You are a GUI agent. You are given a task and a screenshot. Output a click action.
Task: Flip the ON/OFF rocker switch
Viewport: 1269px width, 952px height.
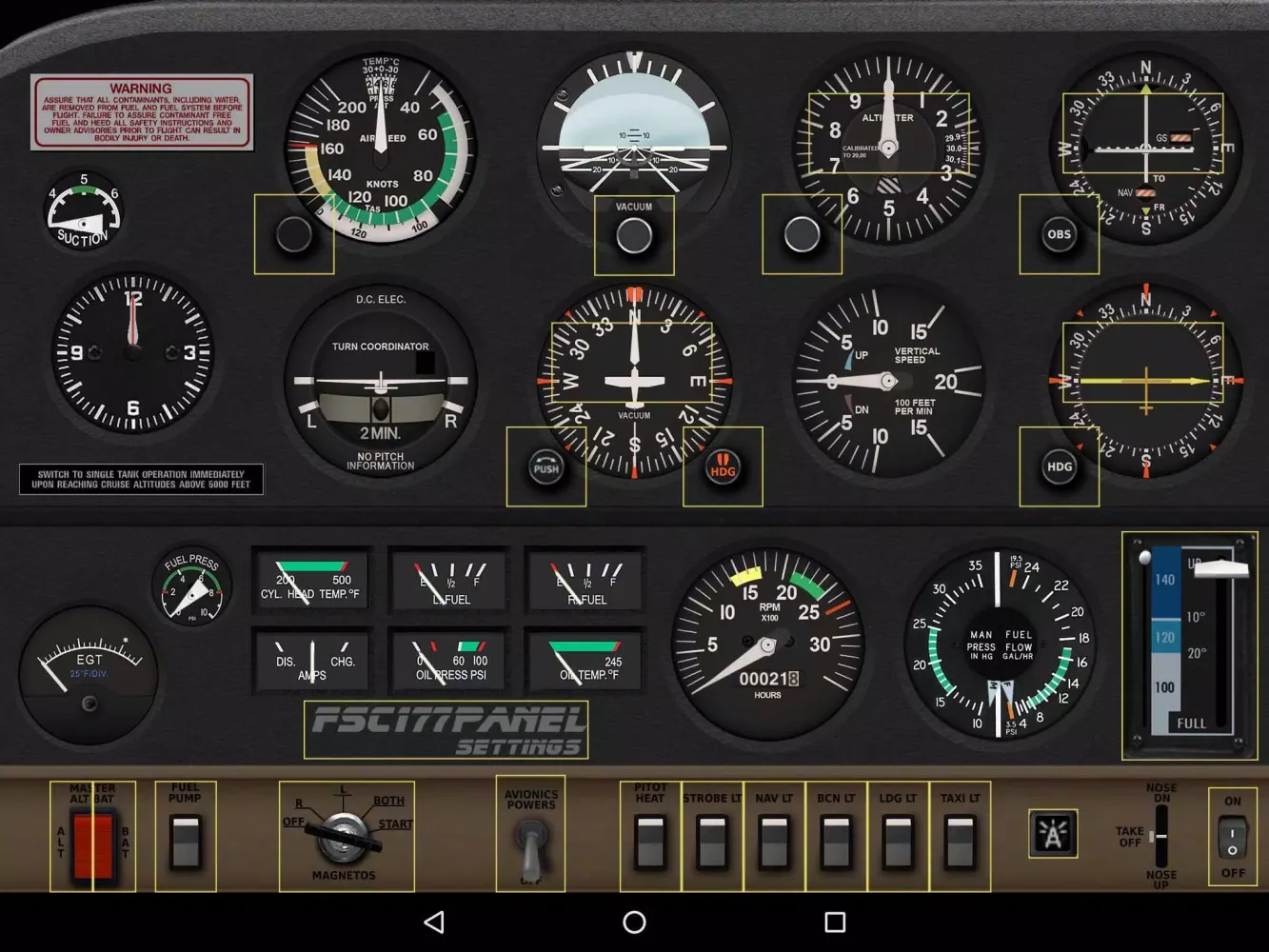click(1232, 836)
